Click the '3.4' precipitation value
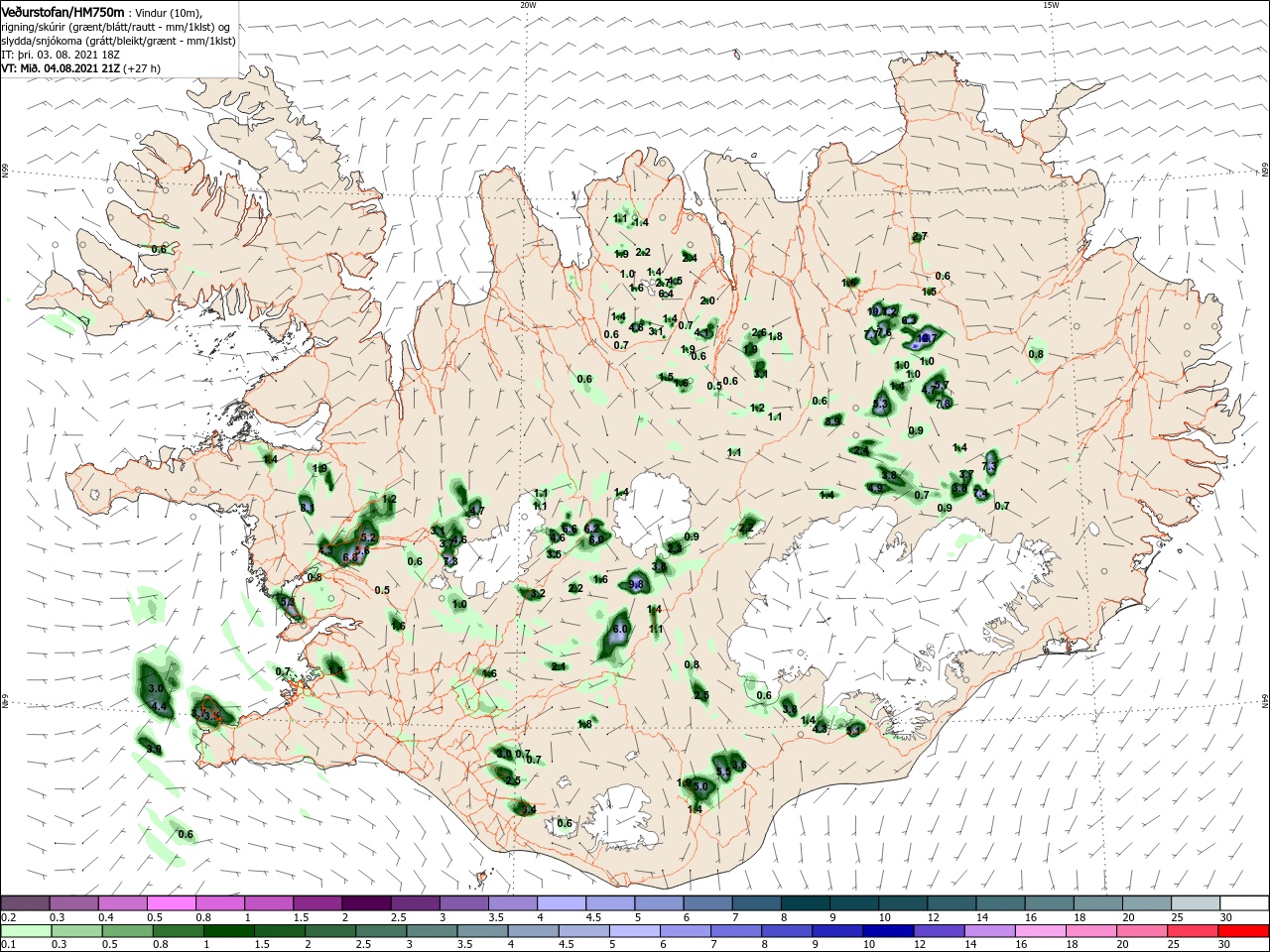 (x=529, y=809)
